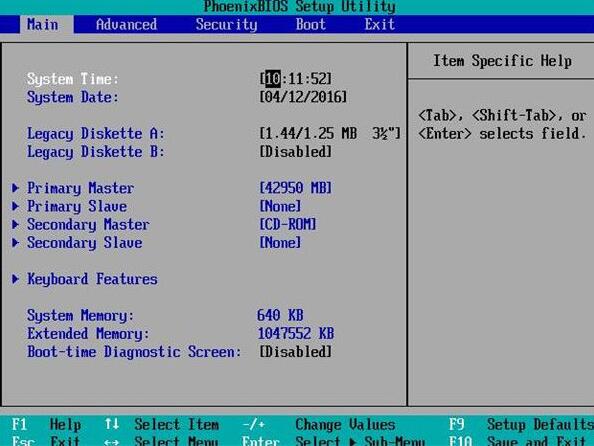Viewport: 594px width, 446px height.
Task: Click the seconds field 52 in System Time
Action: click(318, 79)
